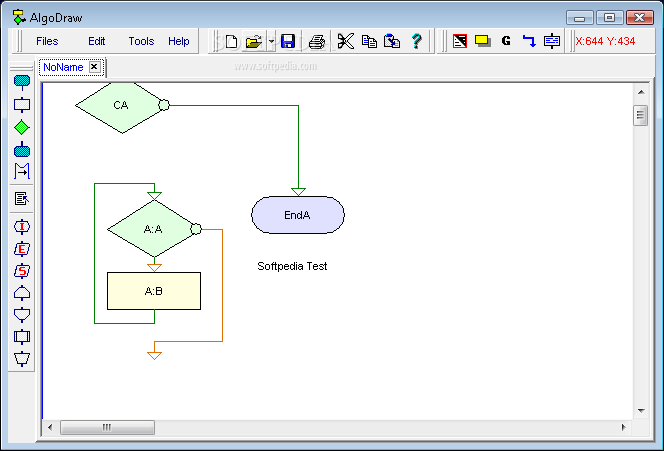Click the G toolbar icon
The image size is (664, 451).
506,41
